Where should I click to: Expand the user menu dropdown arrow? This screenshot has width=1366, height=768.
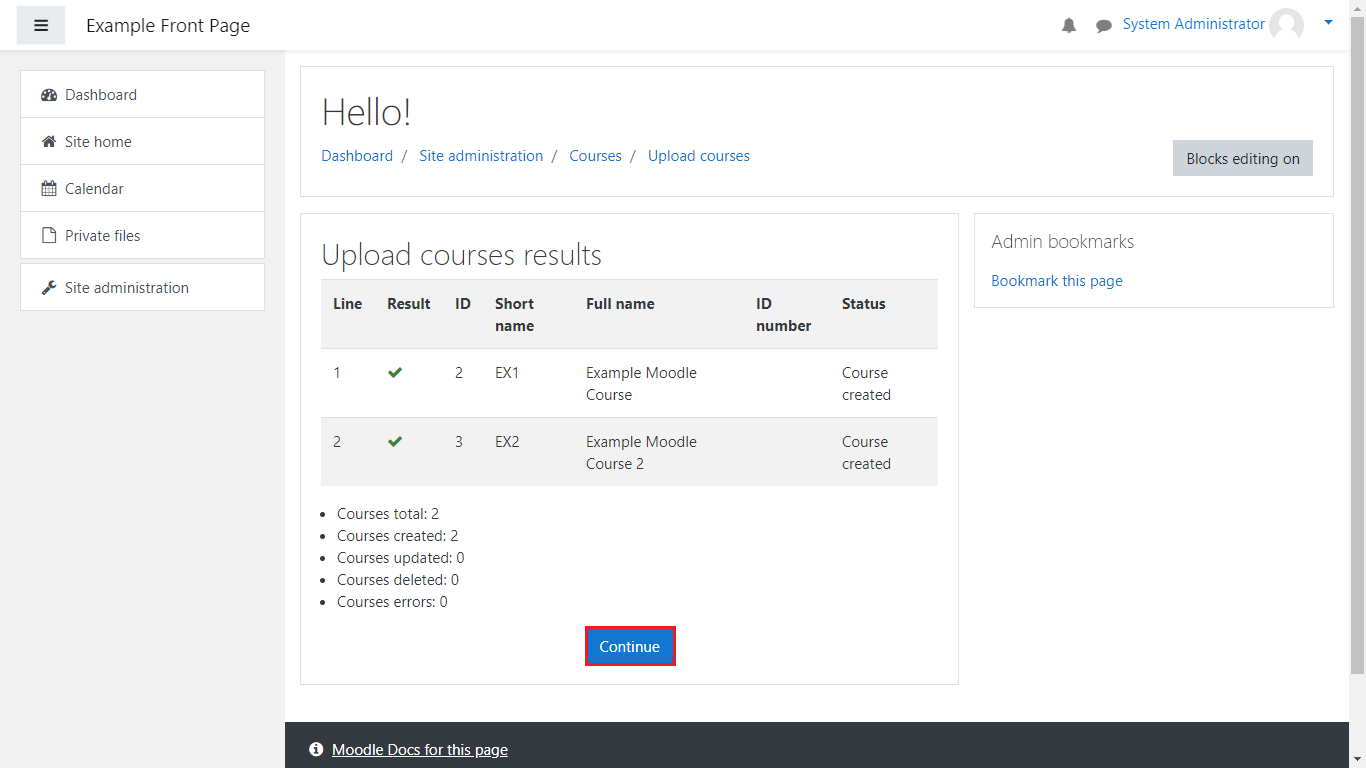click(x=1328, y=22)
